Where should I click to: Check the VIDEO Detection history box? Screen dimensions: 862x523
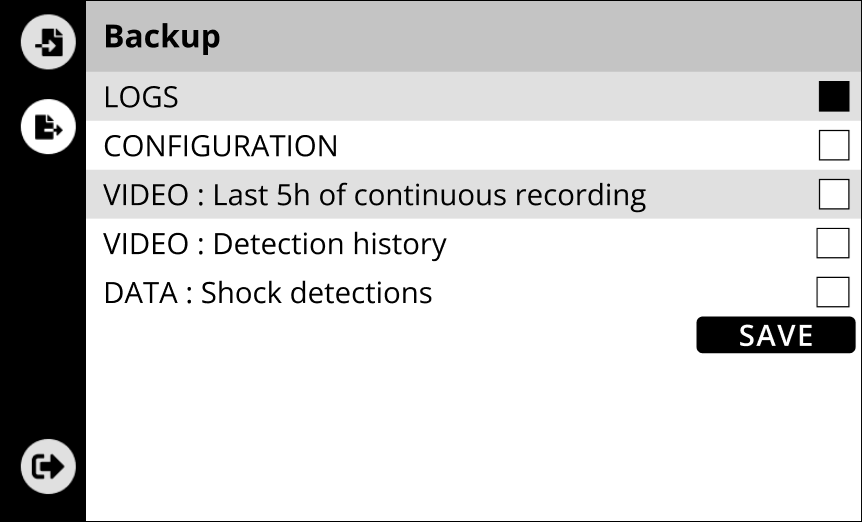(x=832, y=243)
